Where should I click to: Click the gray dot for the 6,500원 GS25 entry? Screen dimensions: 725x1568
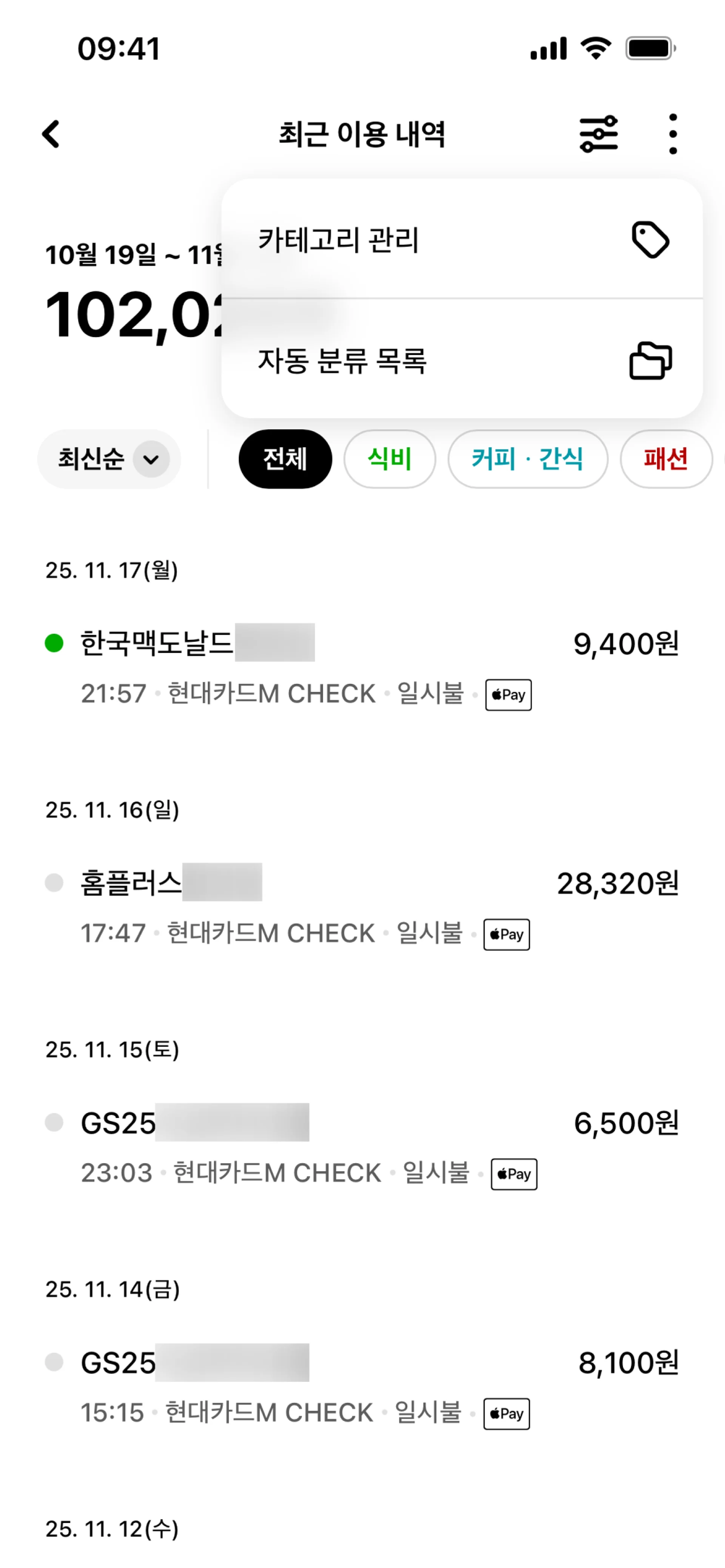(x=54, y=1122)
